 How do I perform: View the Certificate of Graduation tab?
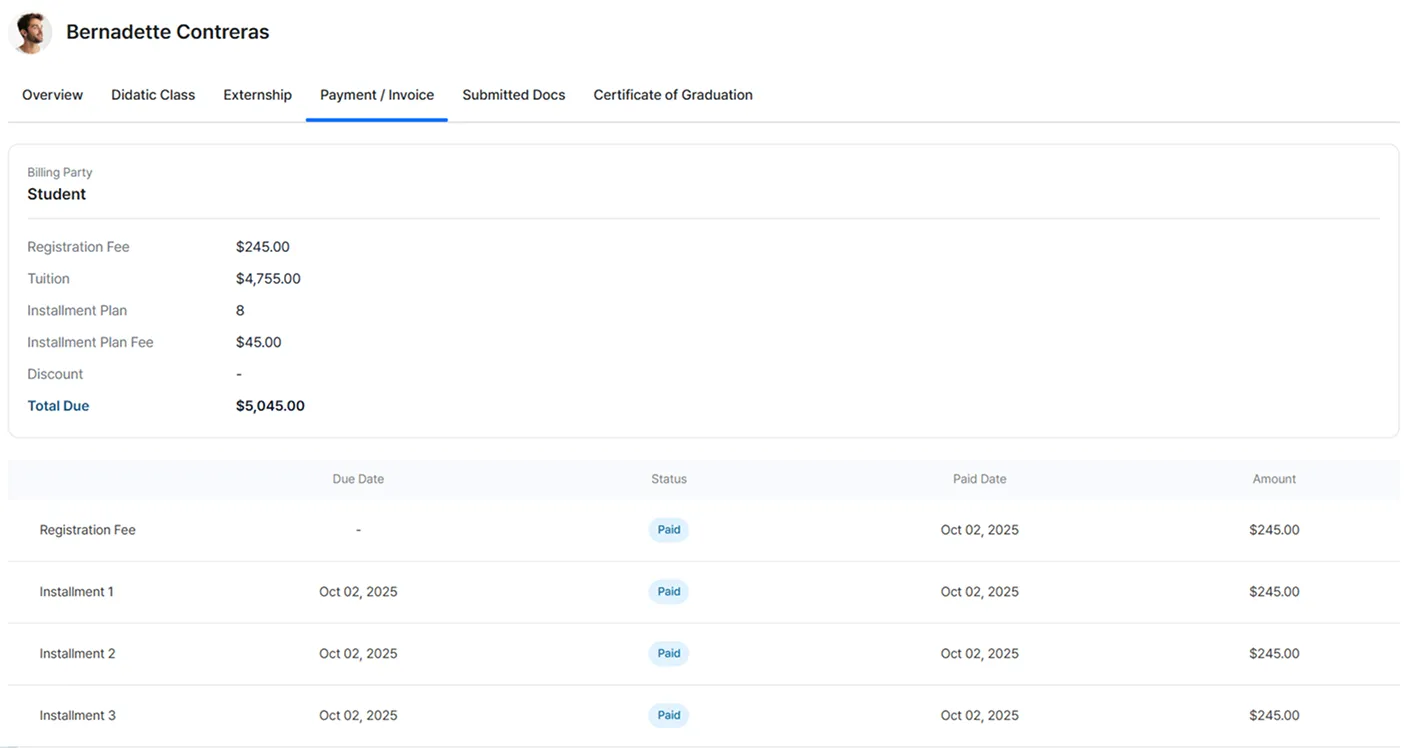(672, 95)
